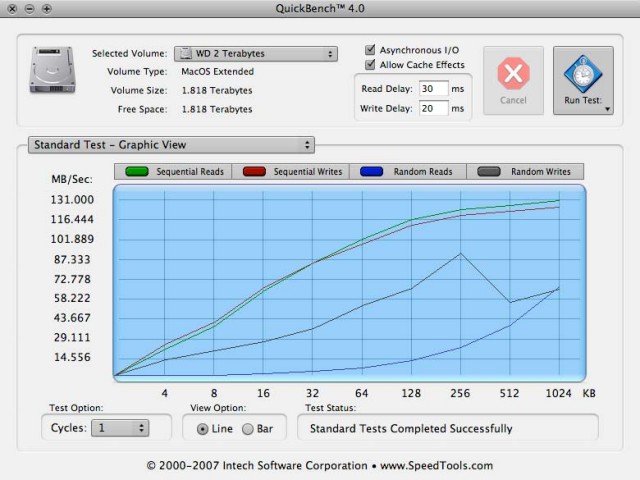Image resolution: width=640 pixels, height=480 pixels.
Task: Click the Cancel button label
Action: click(513, 100)
